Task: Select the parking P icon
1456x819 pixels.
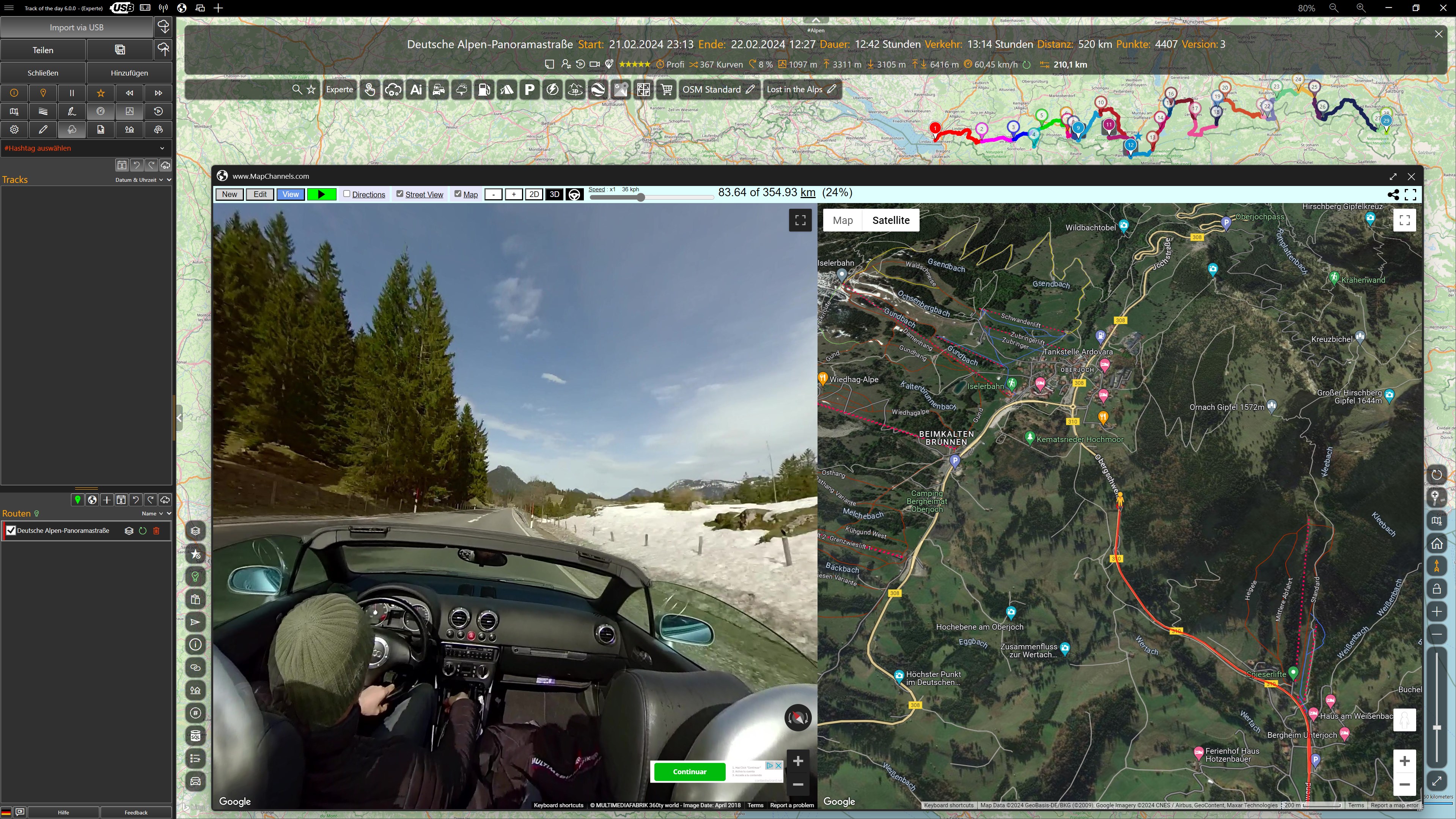Action: click(529, 89)
